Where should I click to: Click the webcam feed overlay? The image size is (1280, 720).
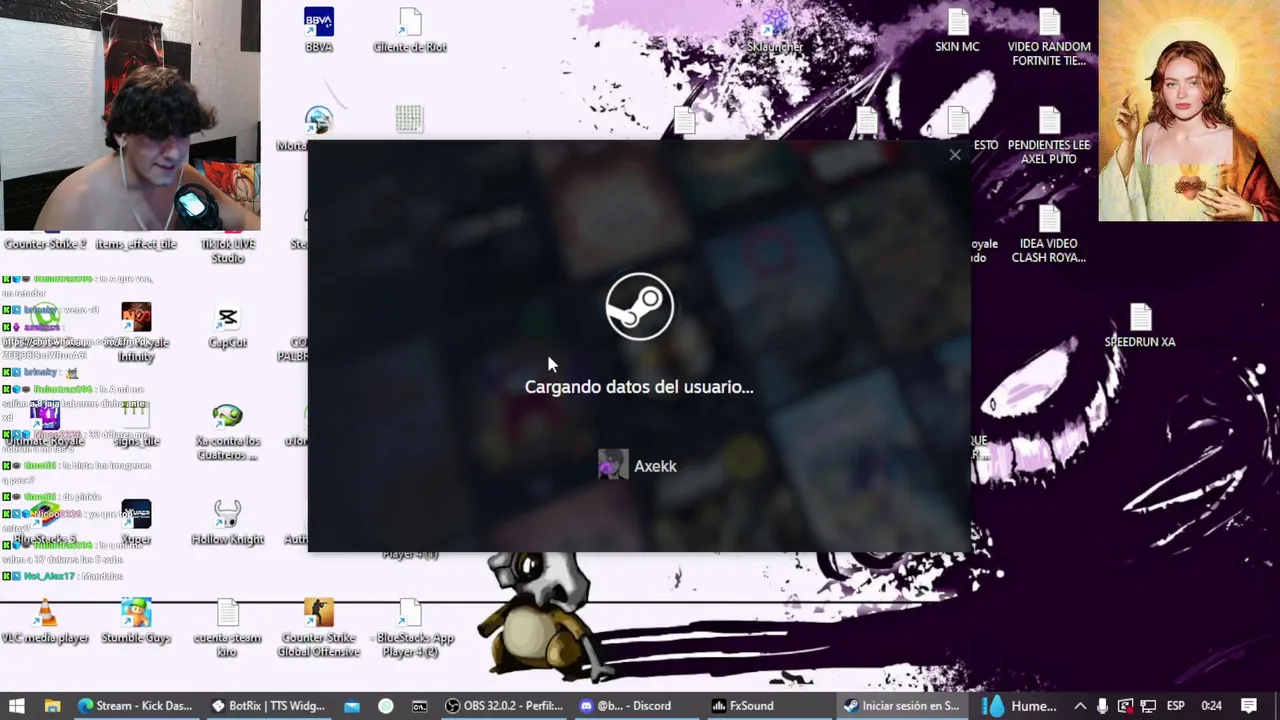130,115
